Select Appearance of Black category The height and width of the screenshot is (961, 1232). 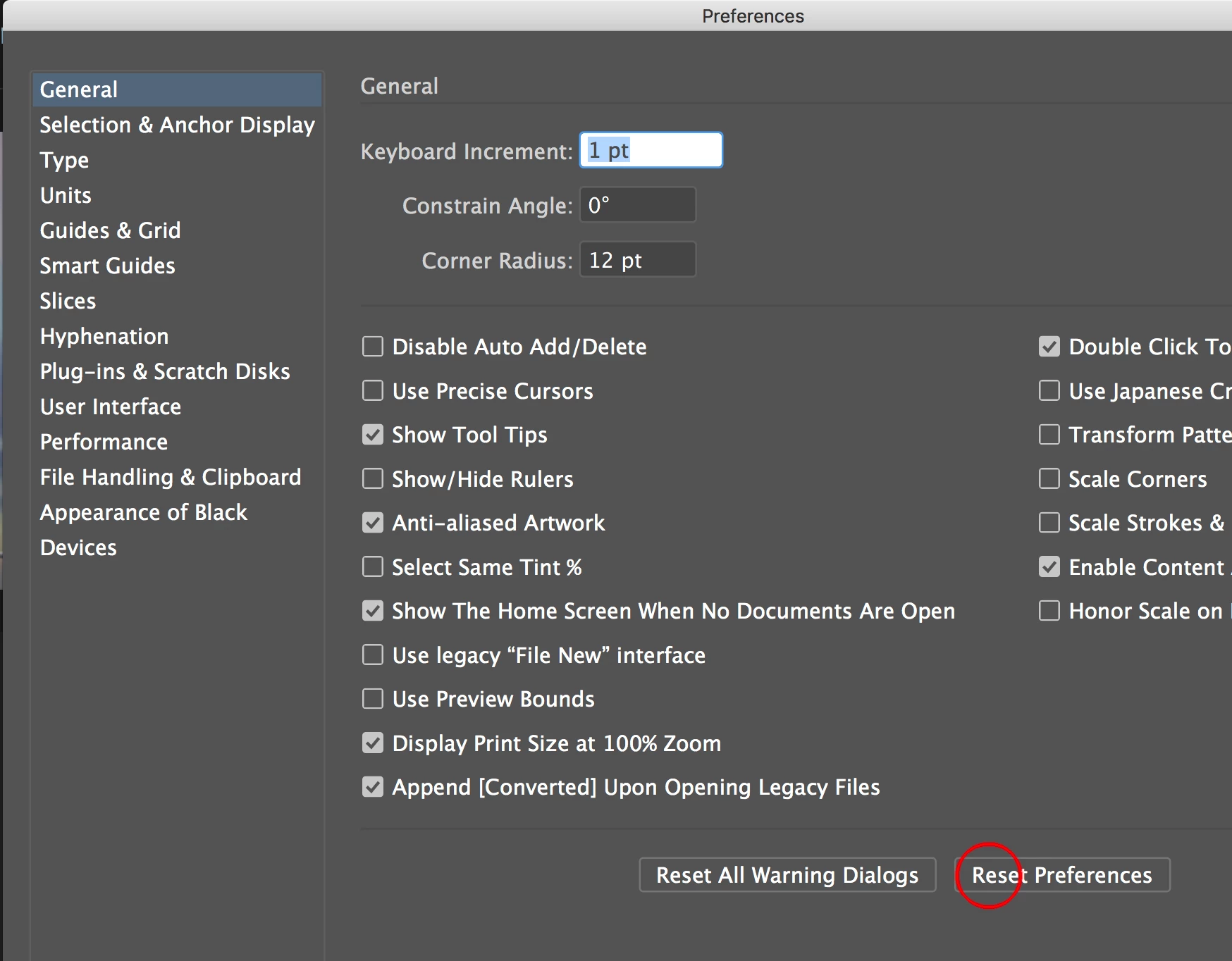[x=144, y=513]
